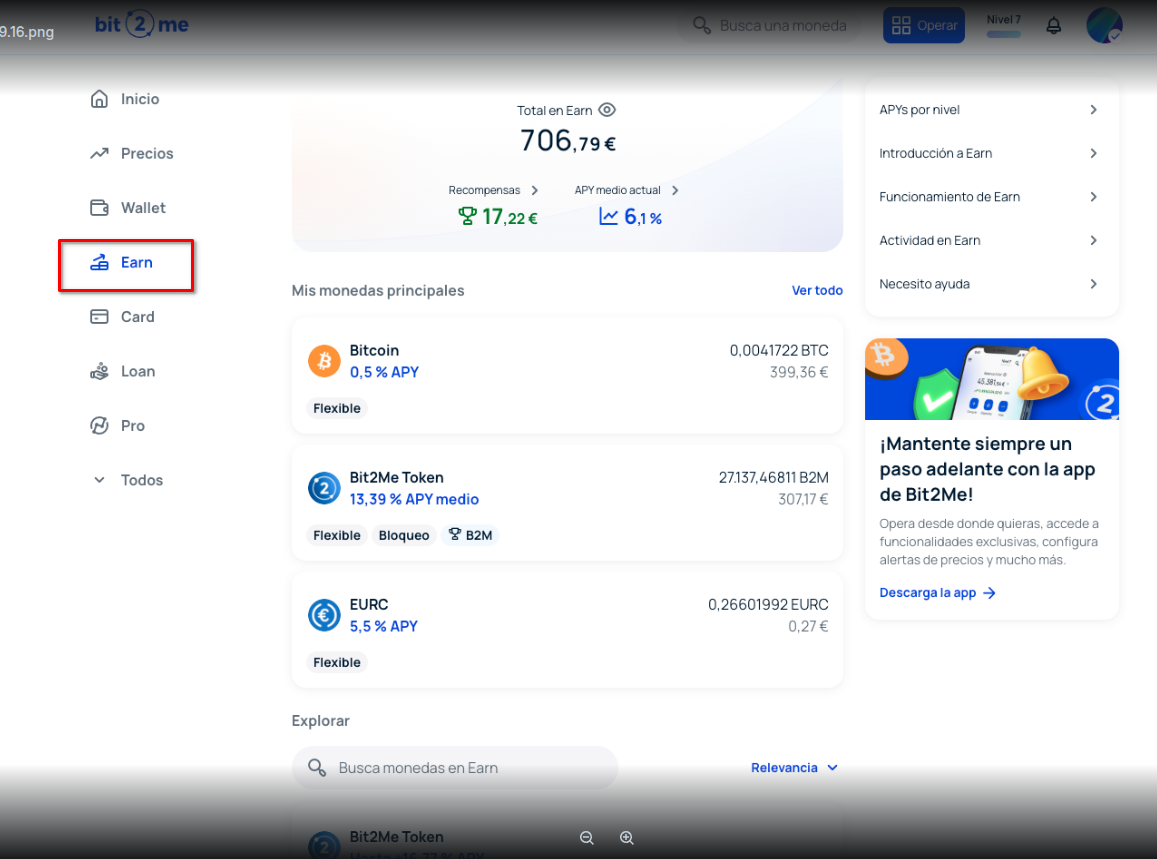Click the Wallet icon in sidebar
Screen dimensions: 1157x859
99,208
